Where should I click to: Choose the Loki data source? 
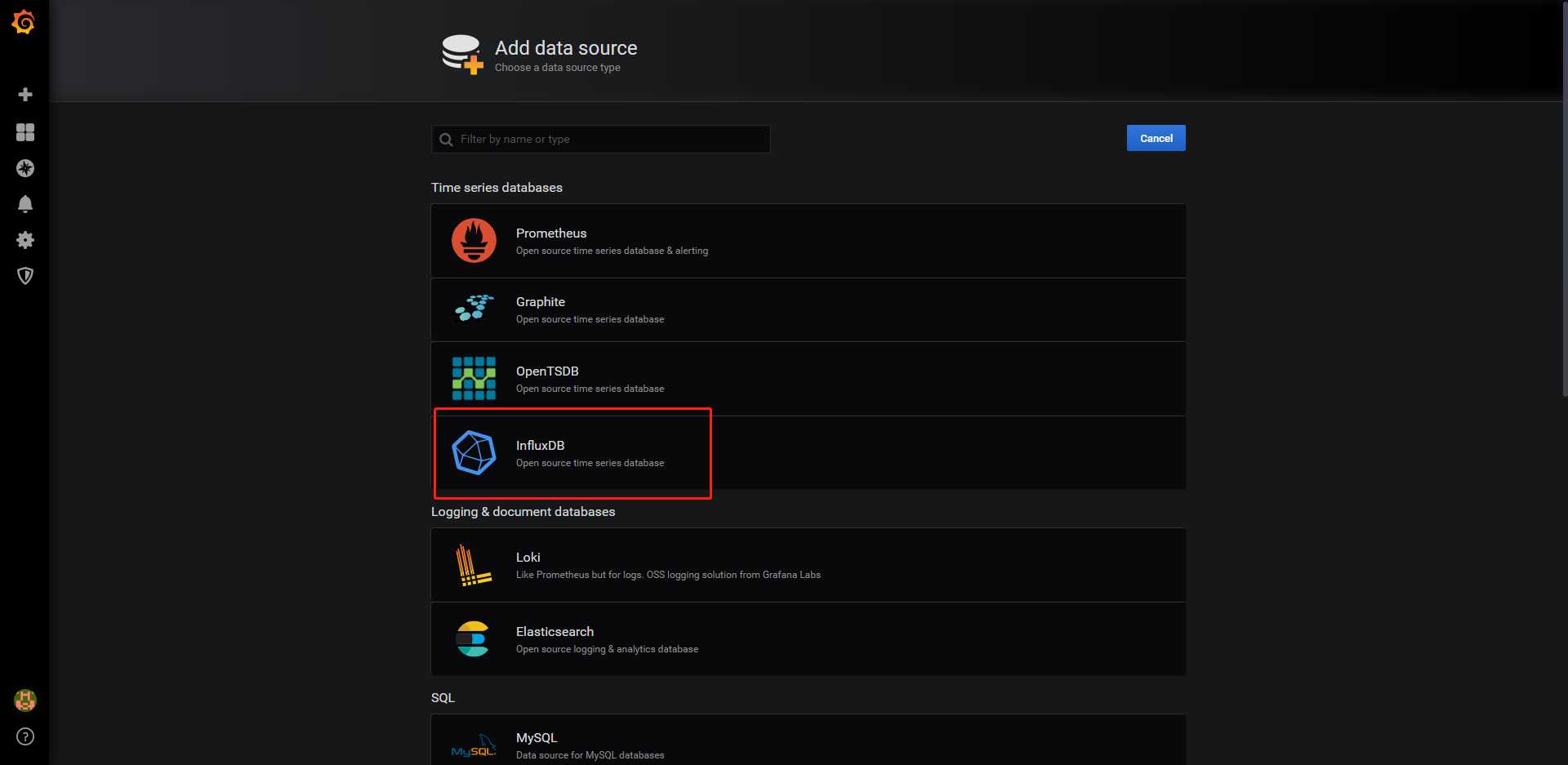click(808, 565)
